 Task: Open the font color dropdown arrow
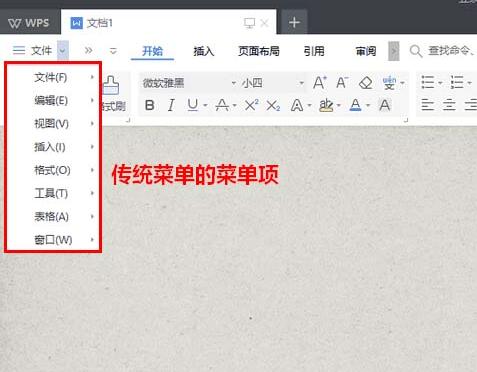[368, 106]
